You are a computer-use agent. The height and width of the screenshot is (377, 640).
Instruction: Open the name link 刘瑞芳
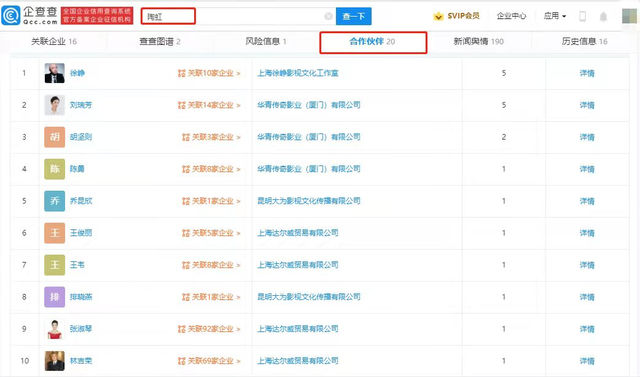81,105
